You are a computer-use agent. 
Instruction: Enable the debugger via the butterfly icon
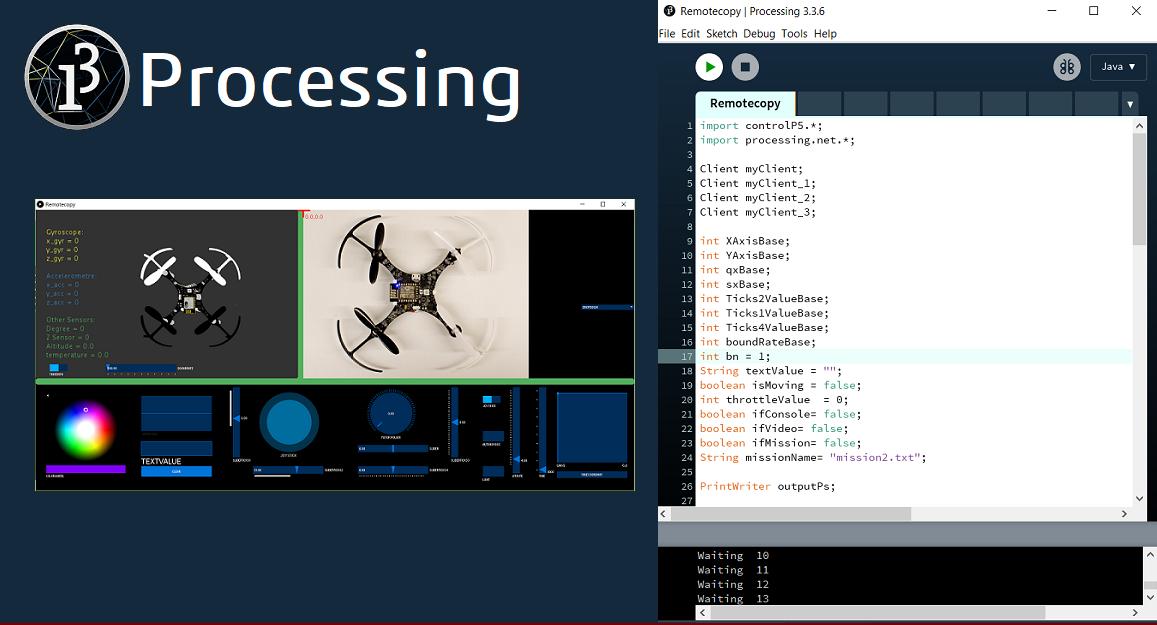(x=1067, y=67)
